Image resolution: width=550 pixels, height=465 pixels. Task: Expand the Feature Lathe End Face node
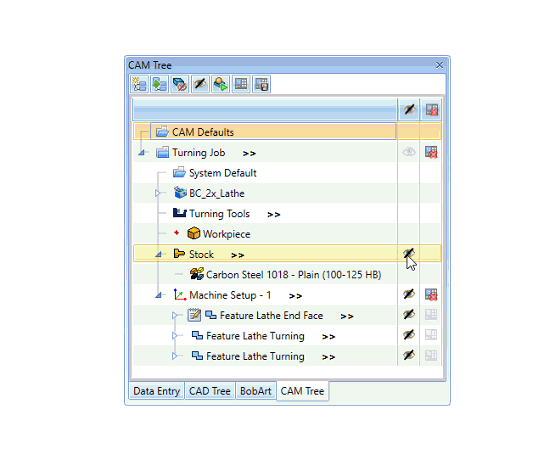(x=174, y=316)
